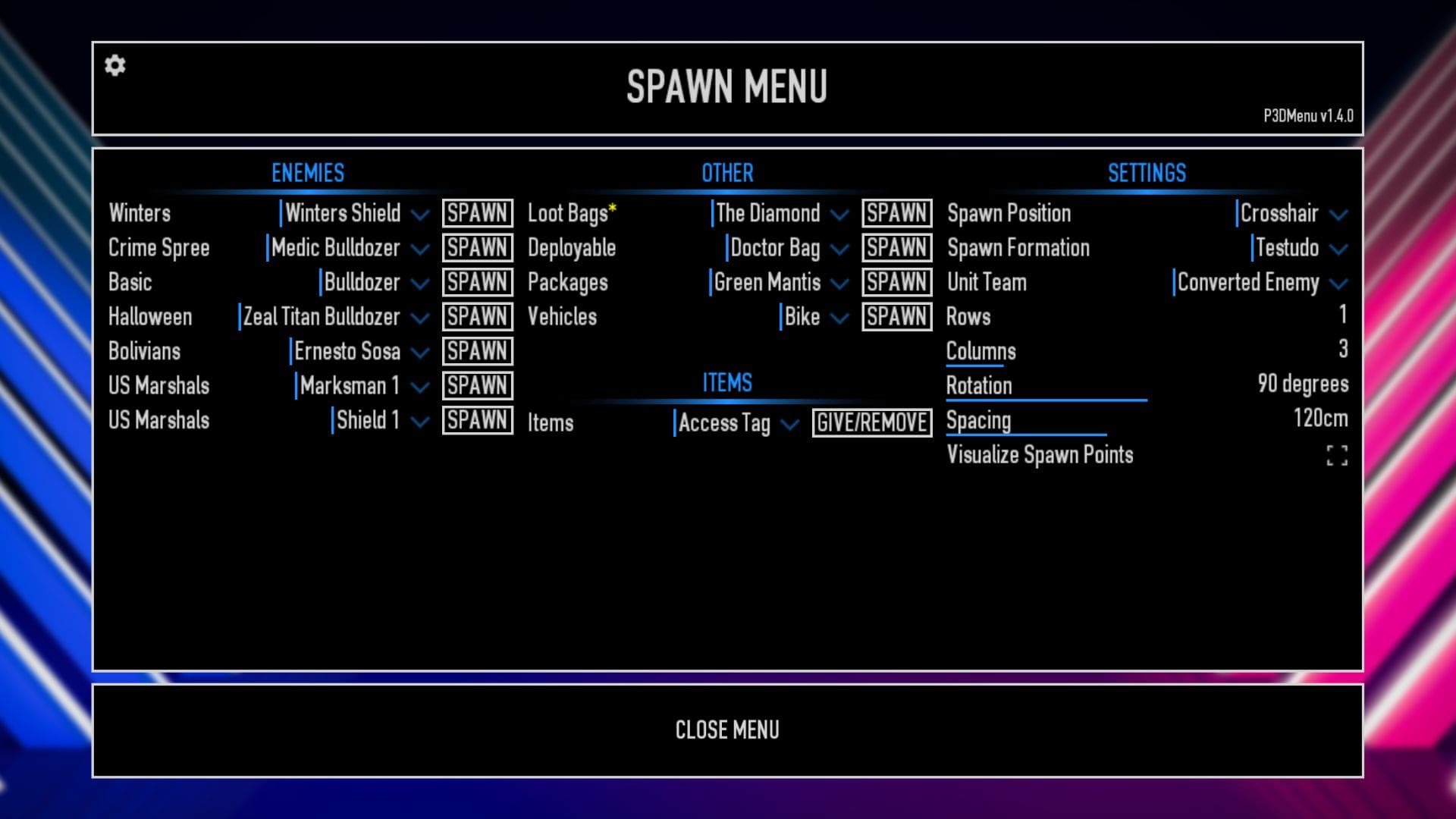1456x819 pixels.
Task: Click the ENEMIES tab header
Action: [x=307, y=173]
